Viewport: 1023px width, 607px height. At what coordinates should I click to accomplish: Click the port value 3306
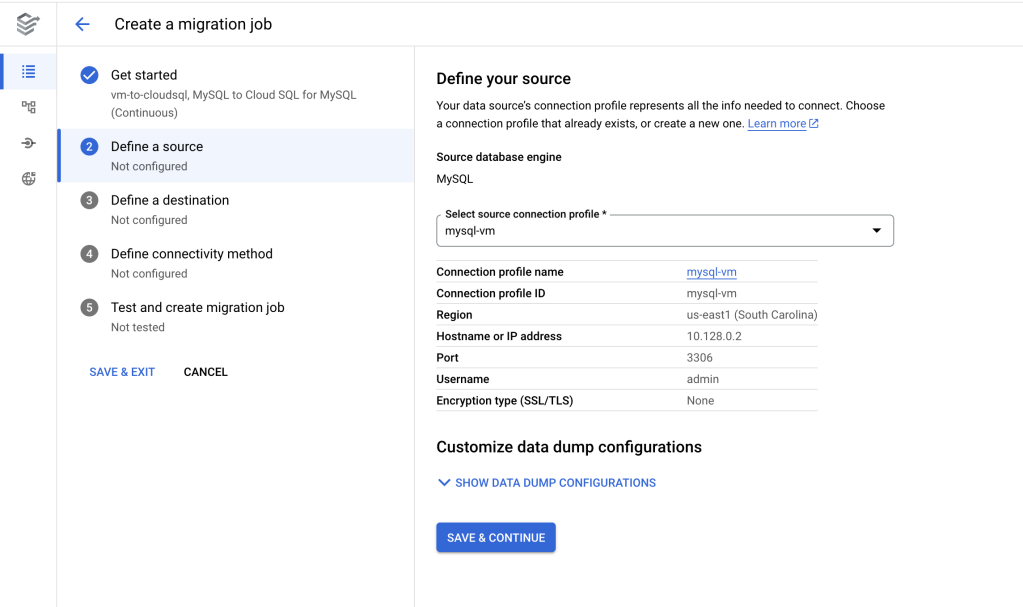click(x=699, y=358)
